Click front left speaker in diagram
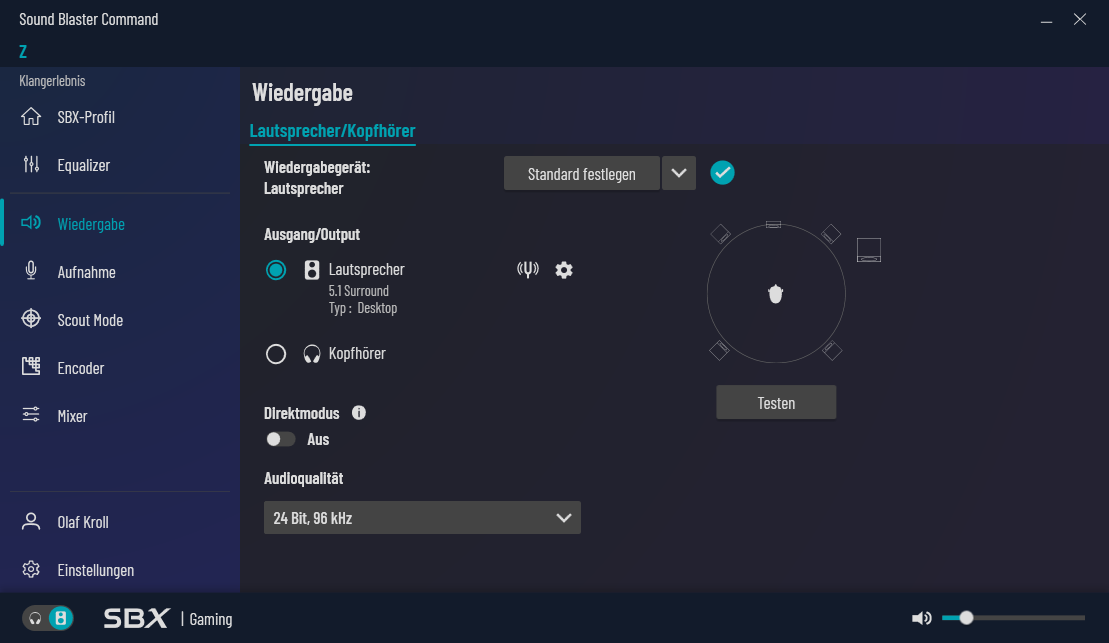Image resolution: width=1109 pixels, height=643 pixels. click(x=720, y=234)
